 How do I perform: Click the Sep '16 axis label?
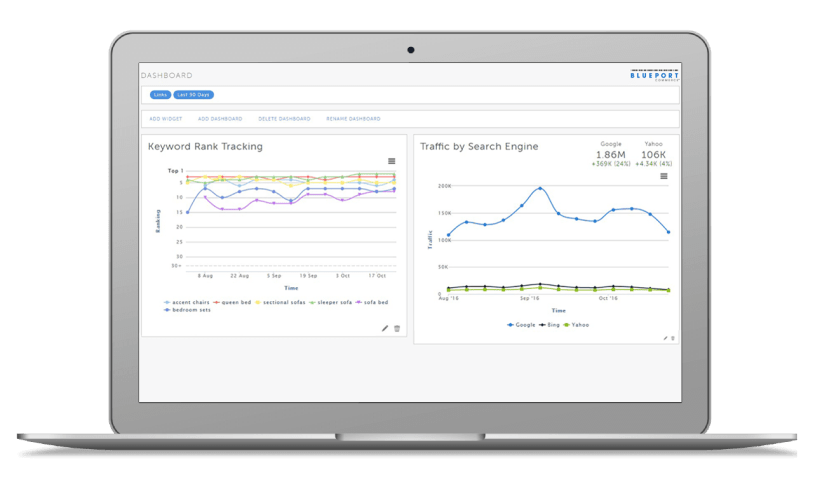(529, 298)
